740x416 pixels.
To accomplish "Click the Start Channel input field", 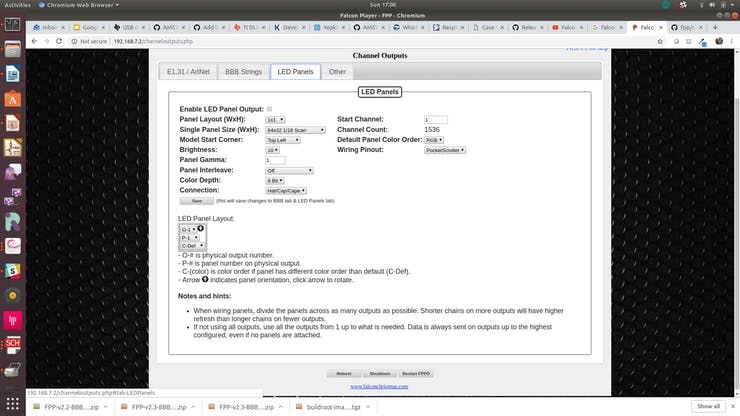I will 435,119.
